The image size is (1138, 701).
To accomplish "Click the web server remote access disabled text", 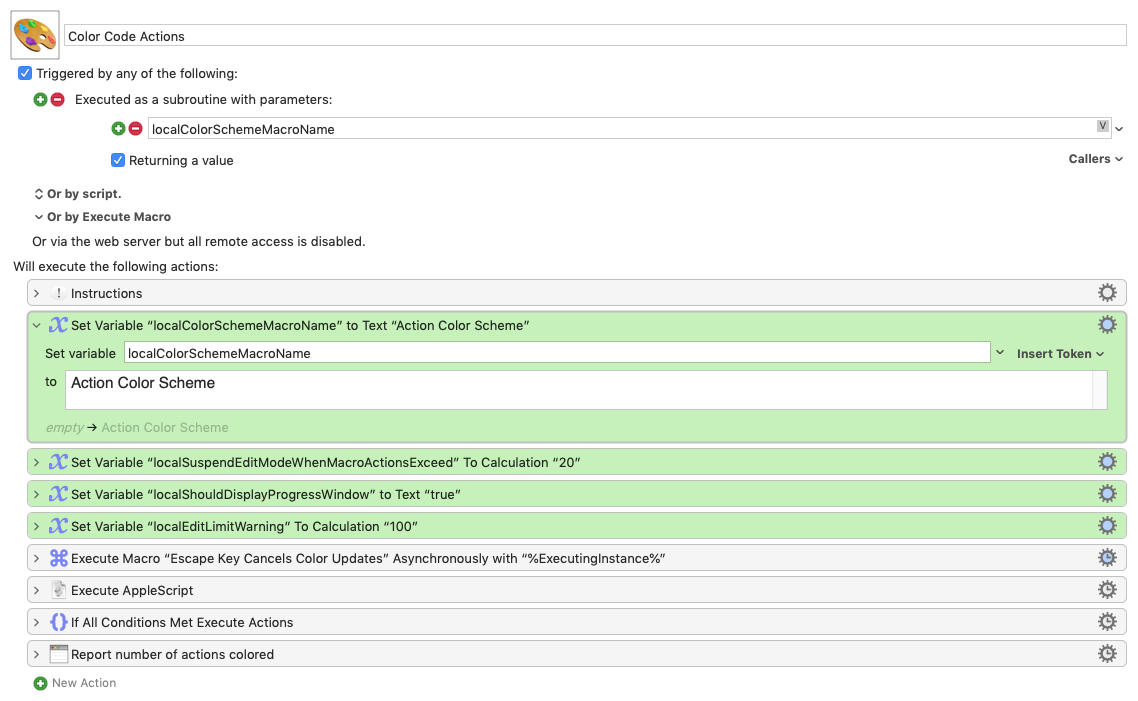I will [x=199, y=242].
